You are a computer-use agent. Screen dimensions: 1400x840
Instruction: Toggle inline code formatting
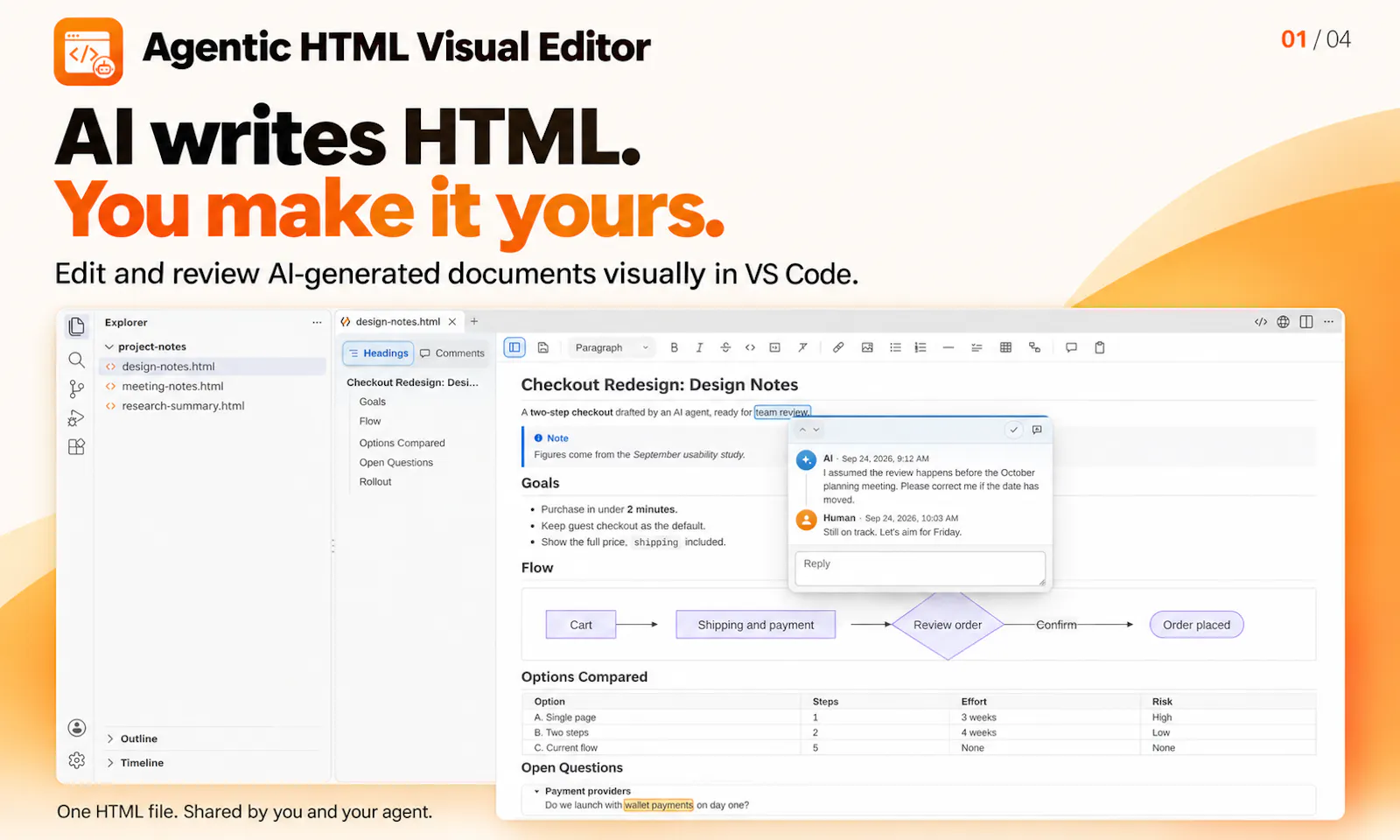click(750, 347)
